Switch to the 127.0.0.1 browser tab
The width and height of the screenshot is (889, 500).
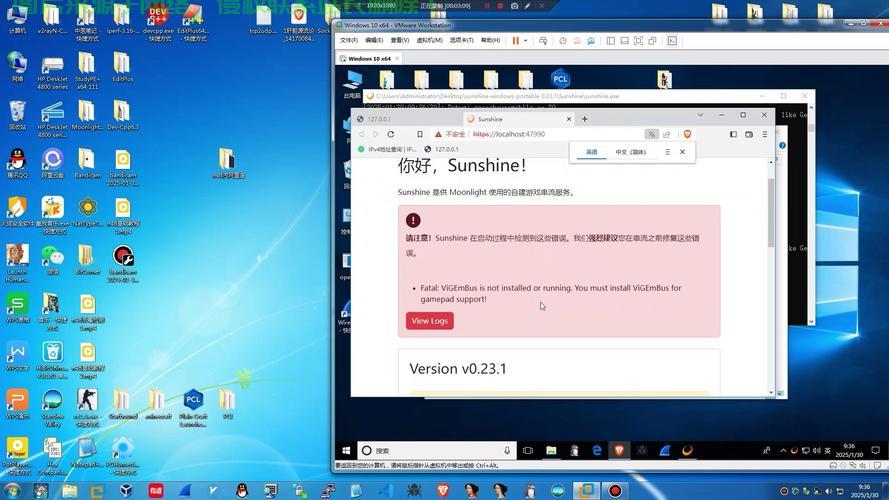coord(406,119)
